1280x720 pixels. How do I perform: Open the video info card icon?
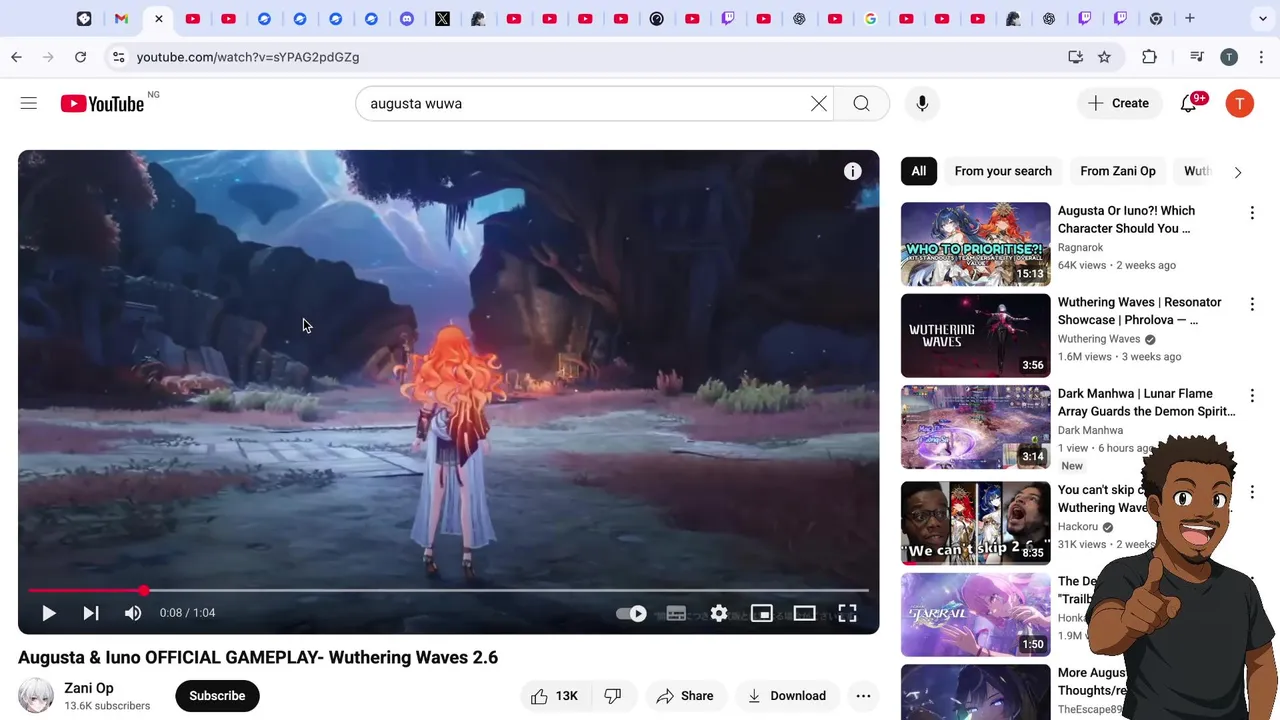pos(852,172)
